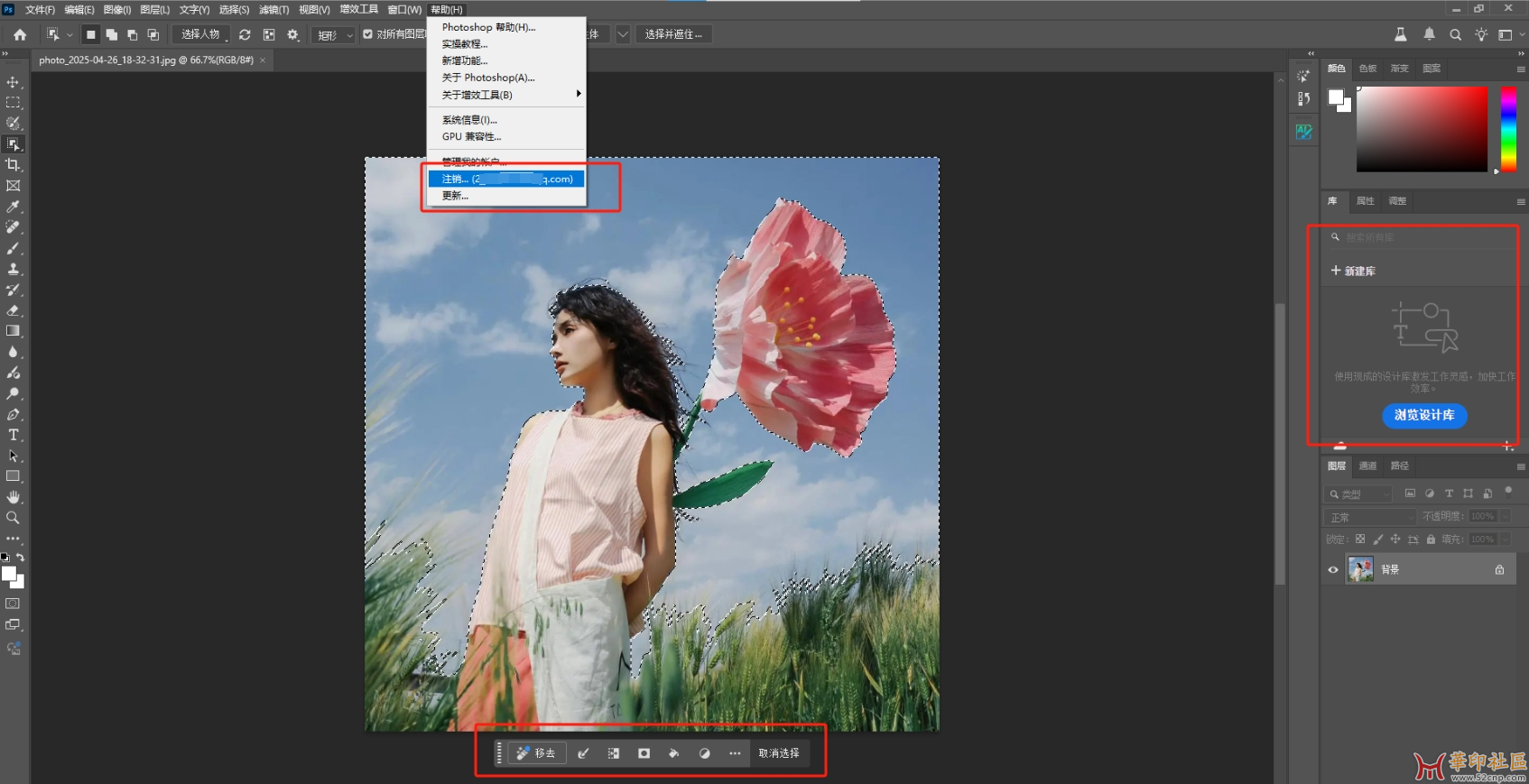Select the horizontal Type tool

pyautogui.click(x=13, y=435)
